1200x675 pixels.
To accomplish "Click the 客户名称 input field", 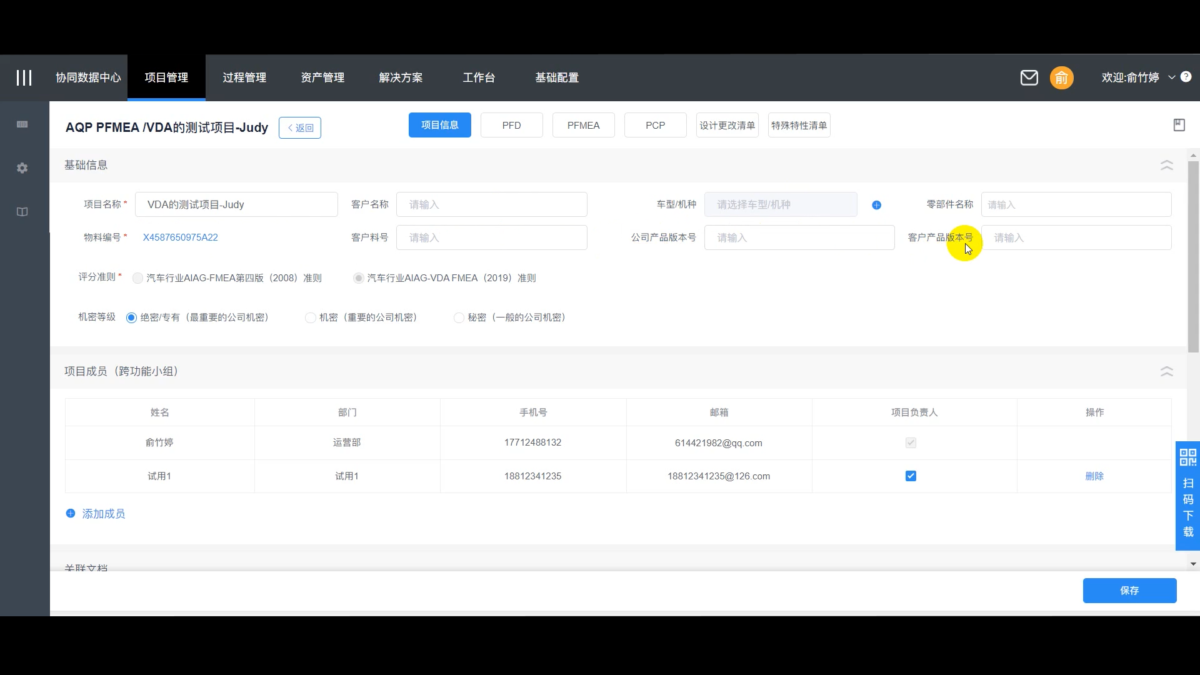I will coord(492,205).
